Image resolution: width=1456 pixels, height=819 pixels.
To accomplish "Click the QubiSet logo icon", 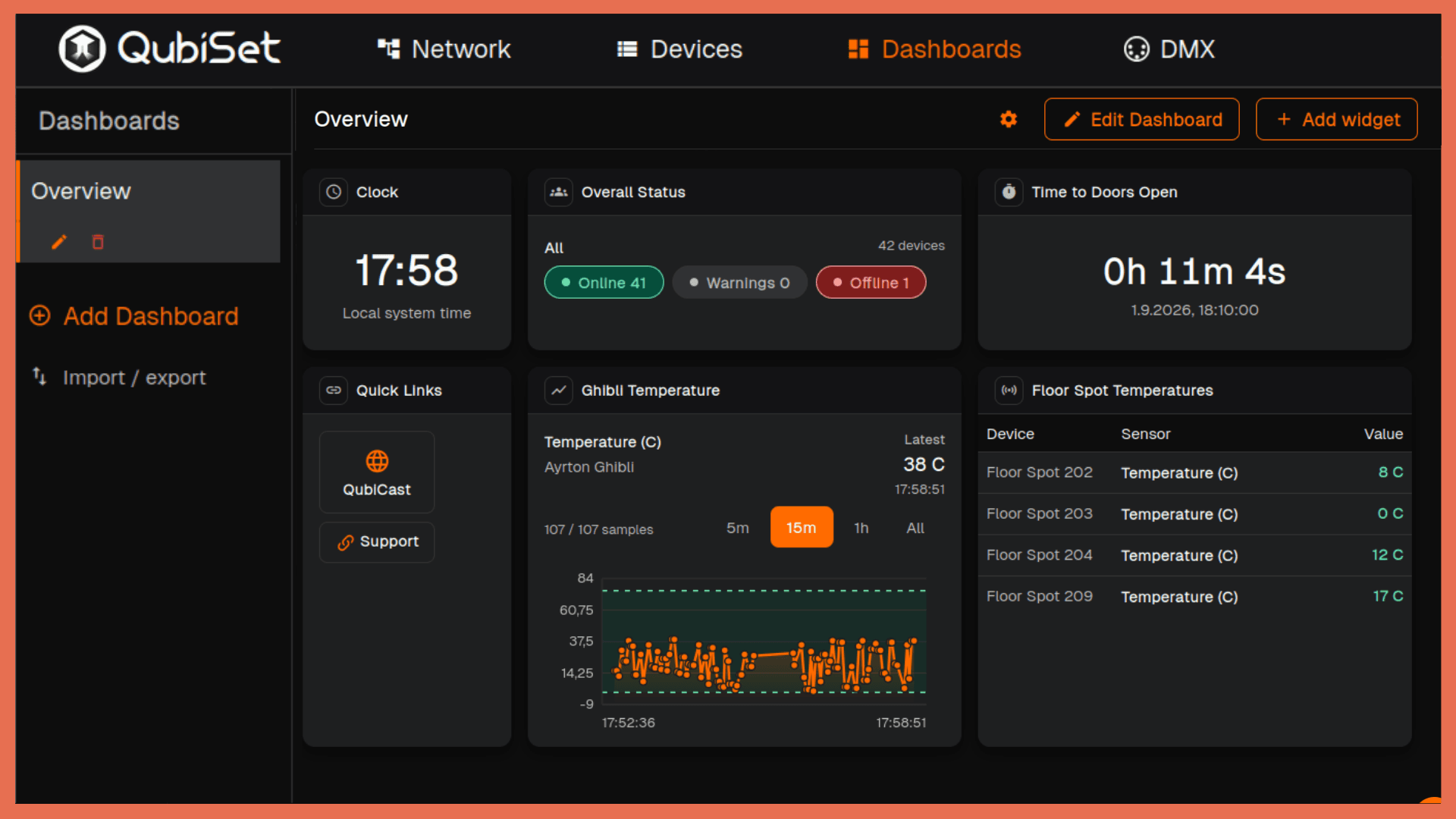I will point(82,49).
